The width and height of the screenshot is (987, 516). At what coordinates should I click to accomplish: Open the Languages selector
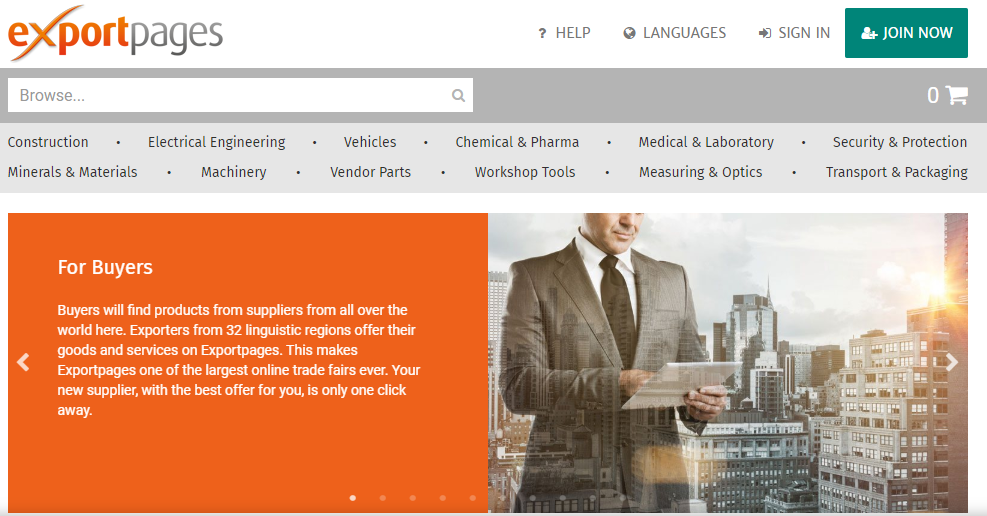(674, 33)
